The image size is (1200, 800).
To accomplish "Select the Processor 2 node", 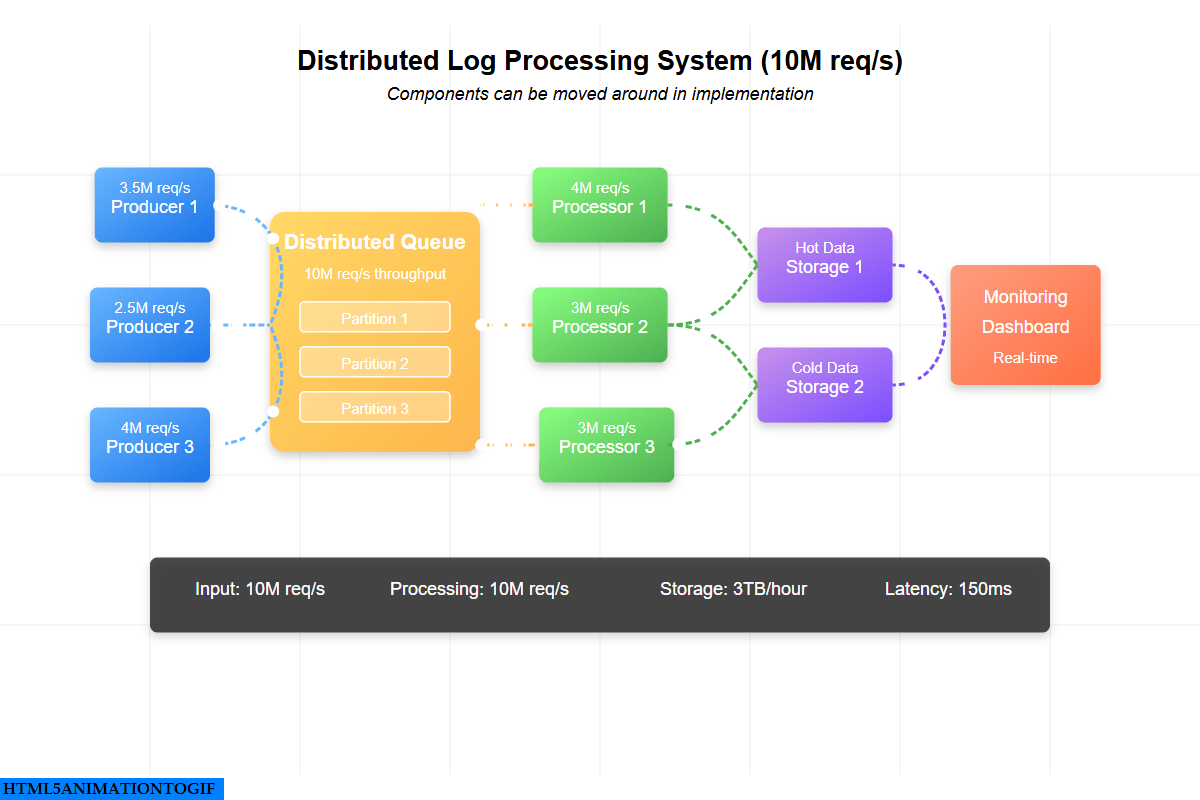I will 600,325.
